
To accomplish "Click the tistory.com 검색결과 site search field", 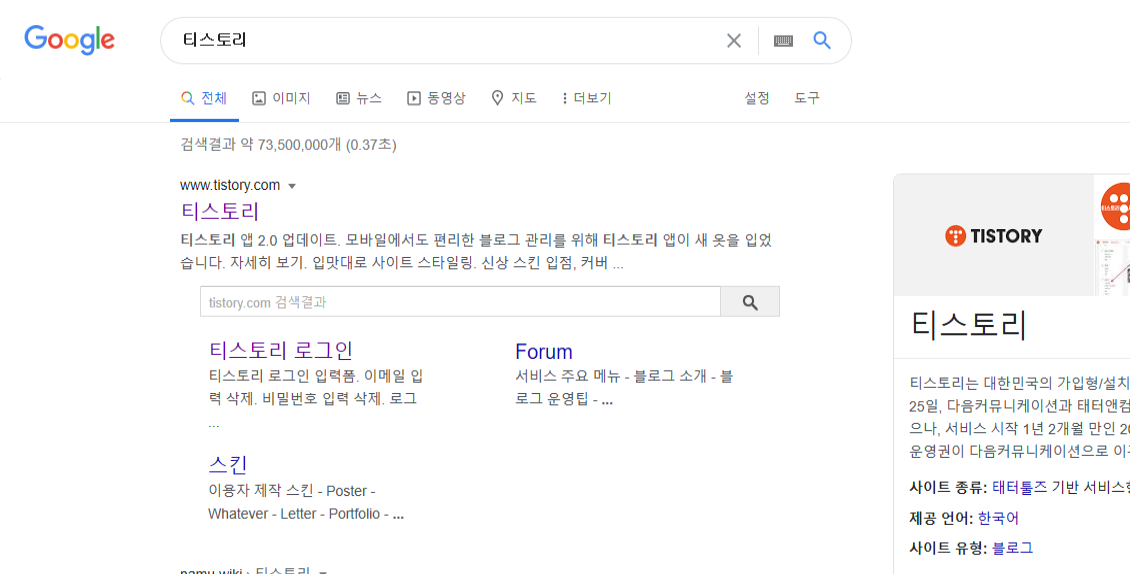I will [x=460, y=301].
